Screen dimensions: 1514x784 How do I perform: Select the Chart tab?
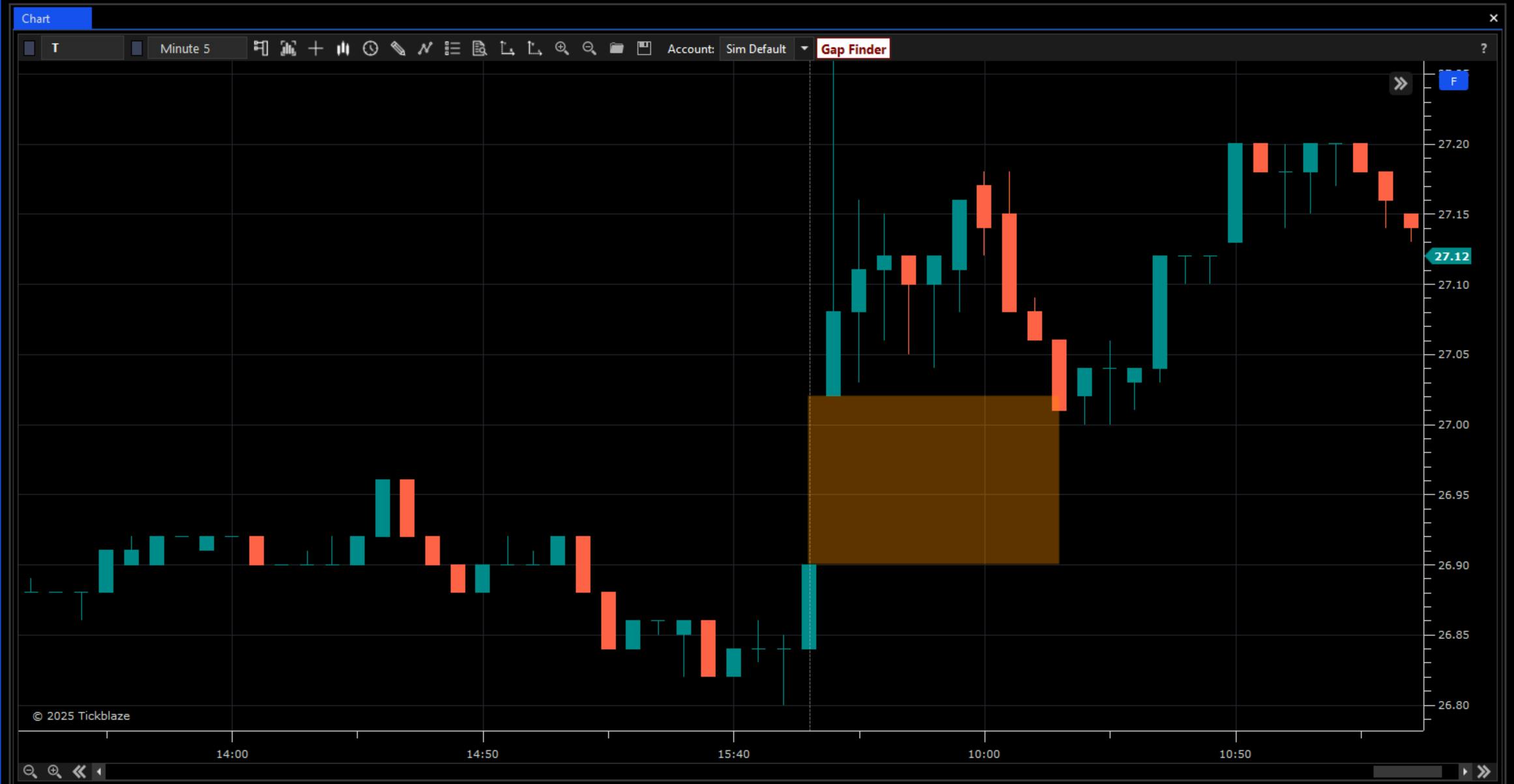52,18
